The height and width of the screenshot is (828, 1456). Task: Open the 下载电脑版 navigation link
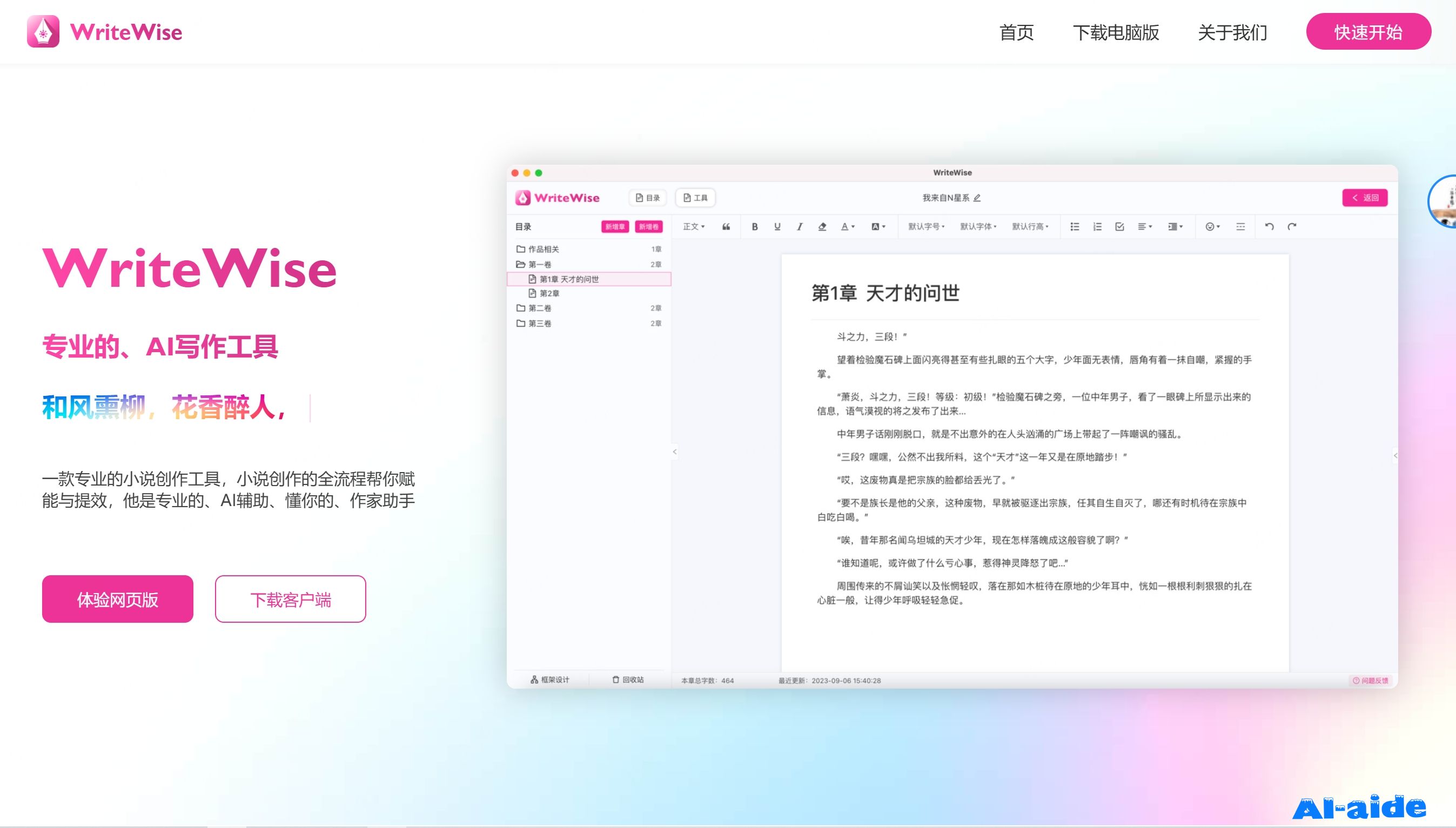[1116, 32]
